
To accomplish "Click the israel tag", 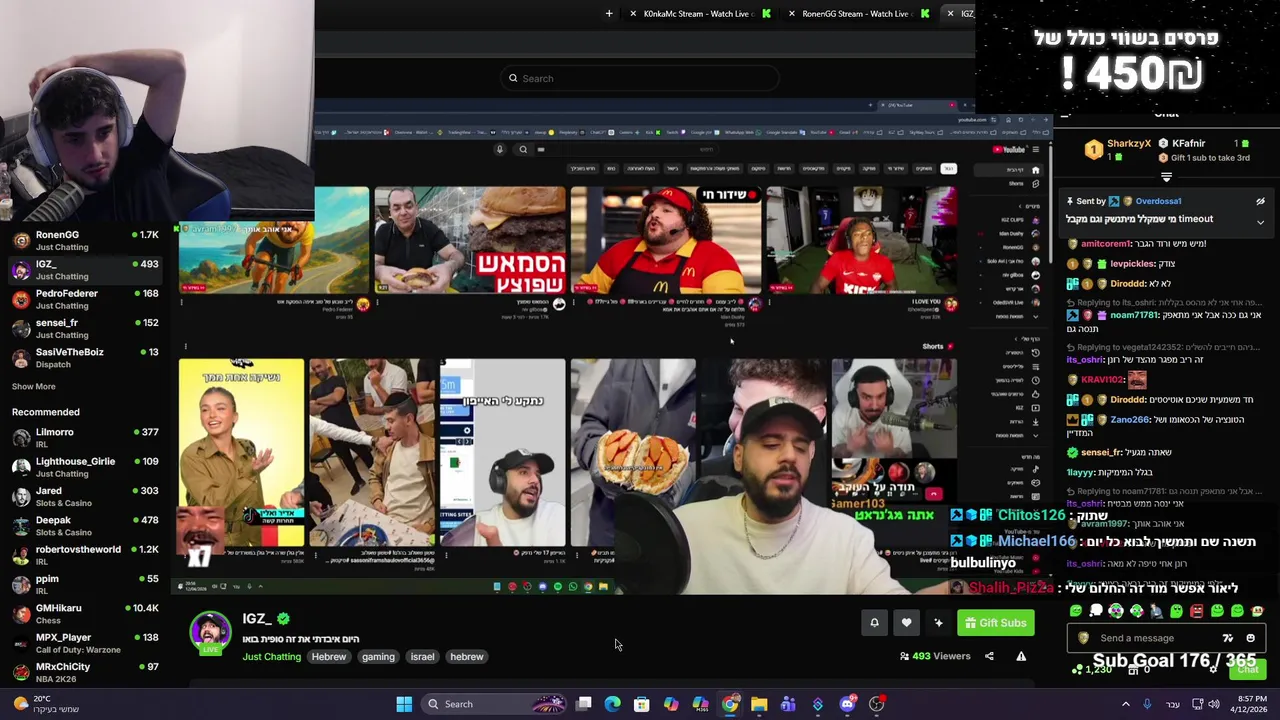I will point(422,657).
